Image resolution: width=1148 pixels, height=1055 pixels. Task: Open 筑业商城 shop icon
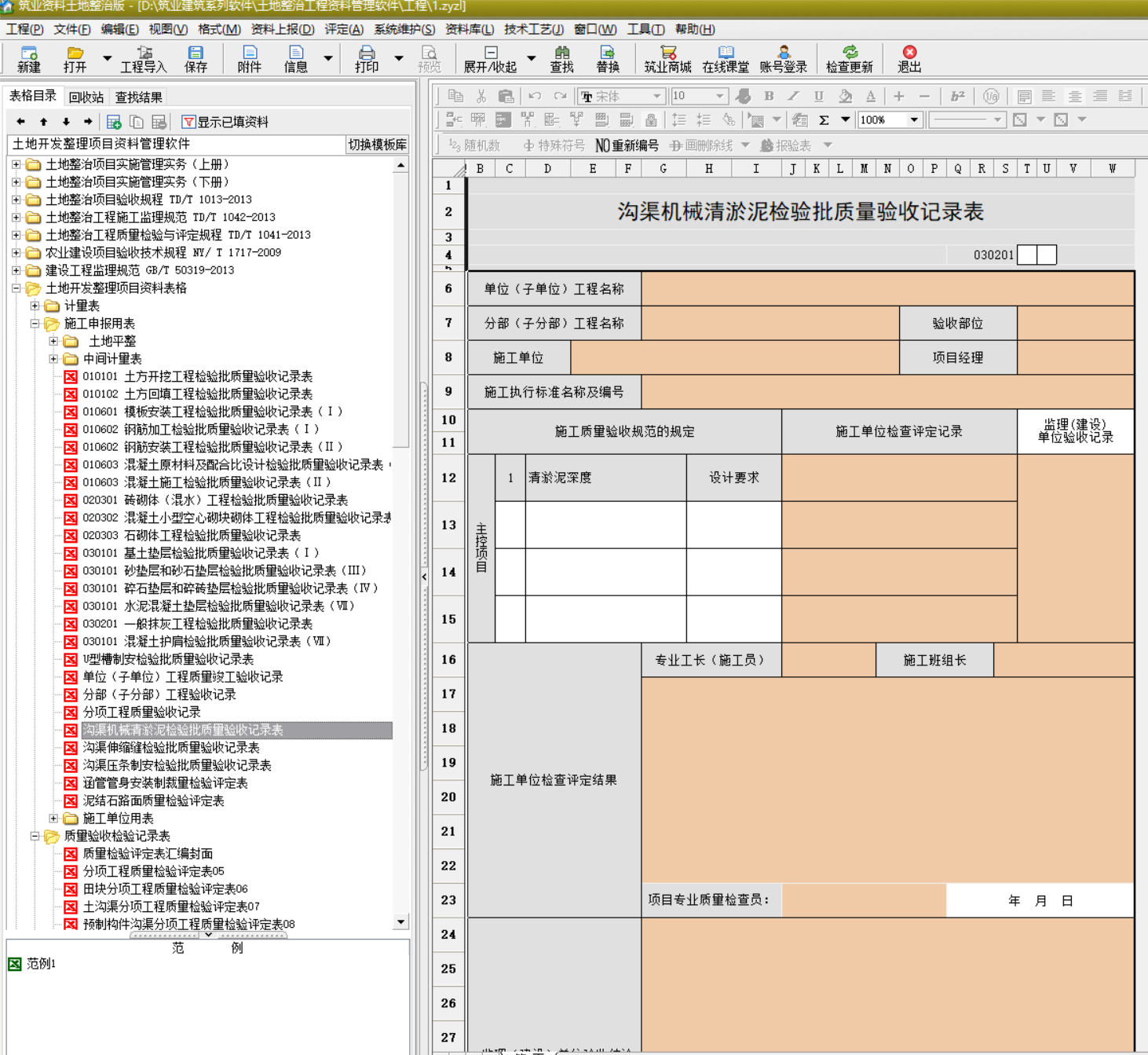(668, 53)
